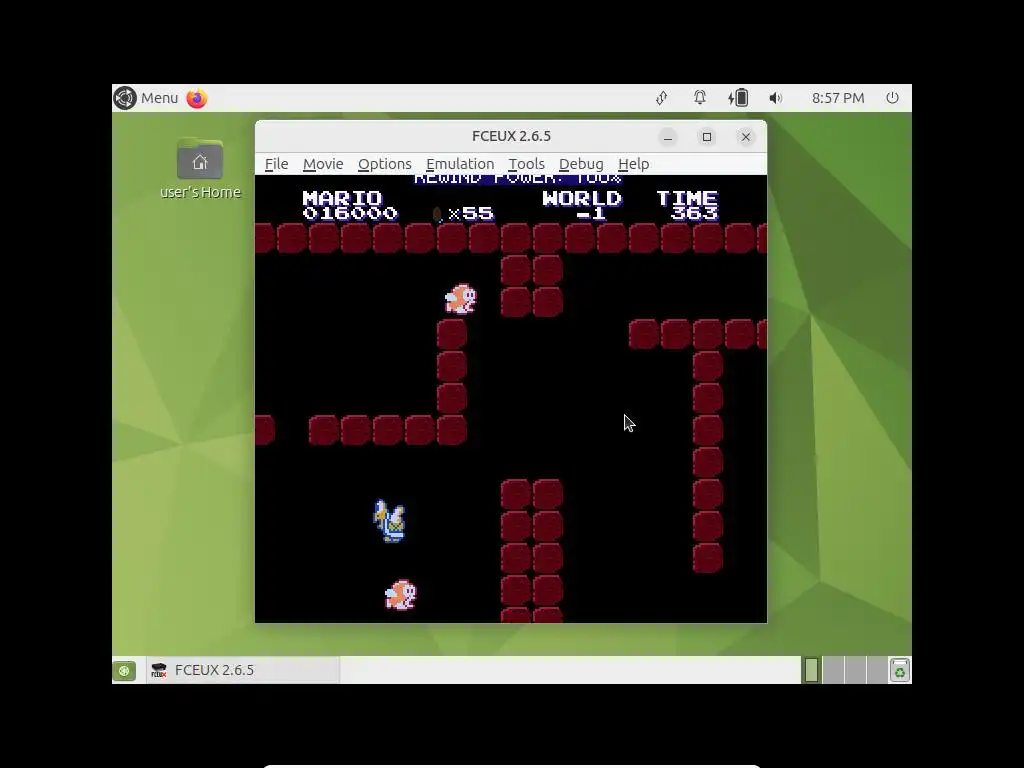Open the Movie menu
Viewport: 1024px width, 768px height.
pyautogui.click(x=323, y=164)
